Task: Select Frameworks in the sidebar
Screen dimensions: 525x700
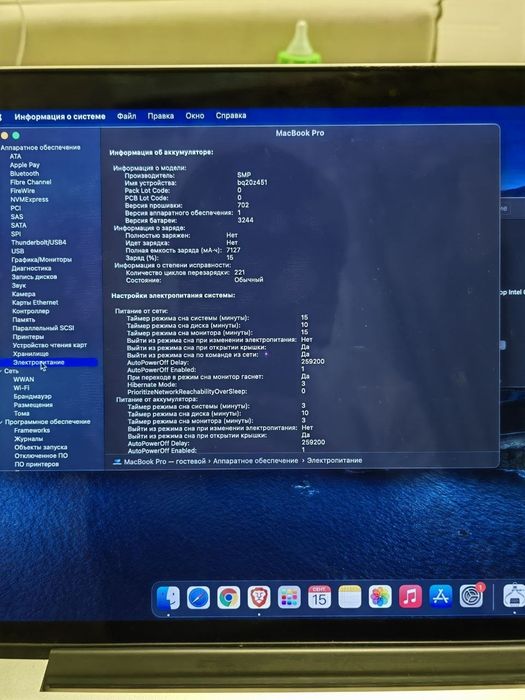Action: click(x=32, y=430)
